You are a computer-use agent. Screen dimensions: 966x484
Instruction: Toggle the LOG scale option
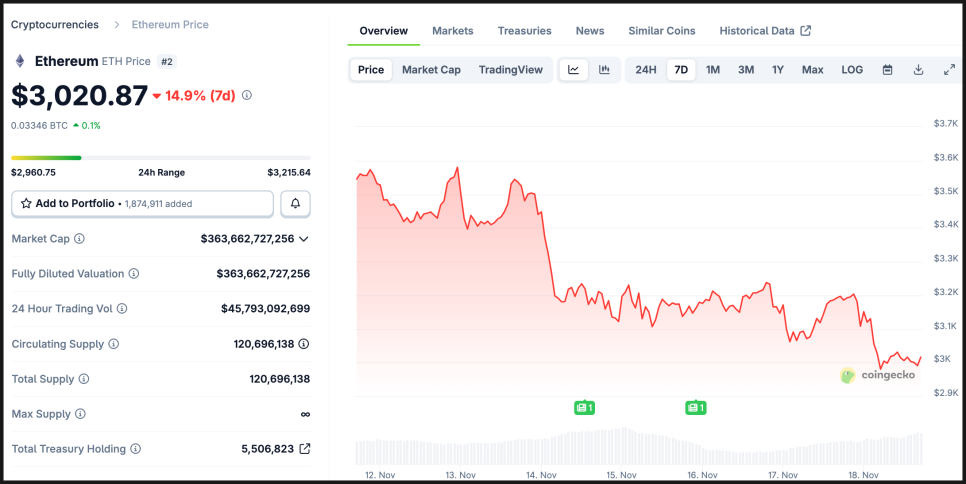point(852,70)
